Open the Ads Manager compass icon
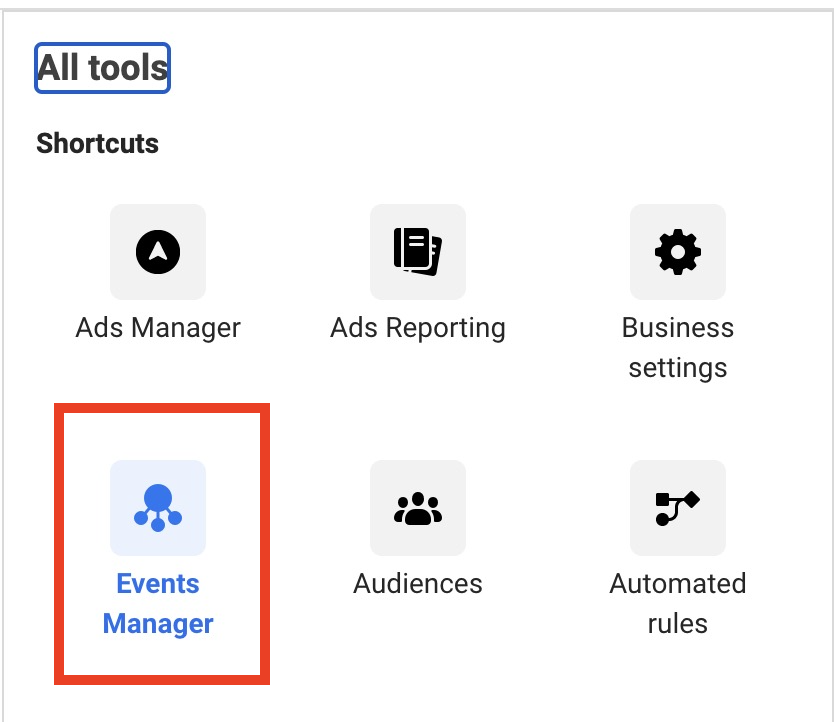The image size is (834, 722). [x=157, y=252]
